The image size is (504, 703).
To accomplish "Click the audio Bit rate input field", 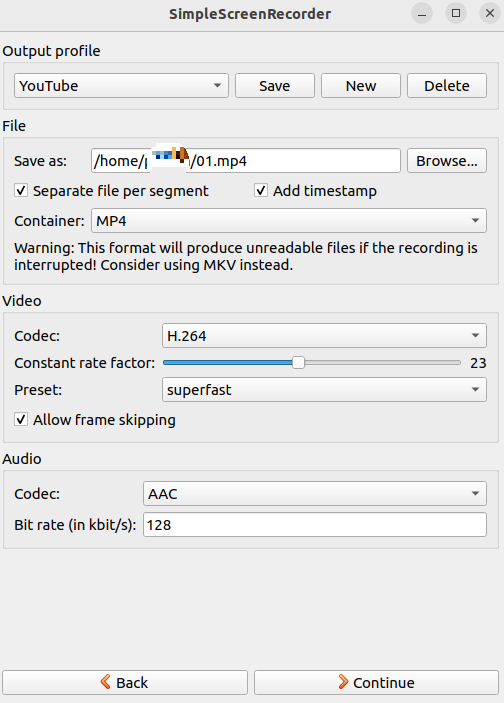I will (x=315, y=525).
